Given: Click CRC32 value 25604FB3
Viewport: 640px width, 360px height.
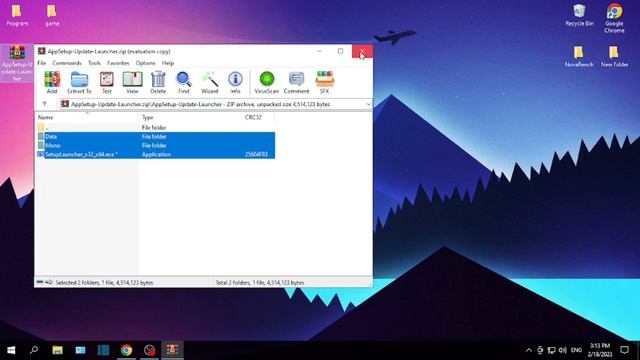Looking at the screenshot, I should [x=256, y=155].
